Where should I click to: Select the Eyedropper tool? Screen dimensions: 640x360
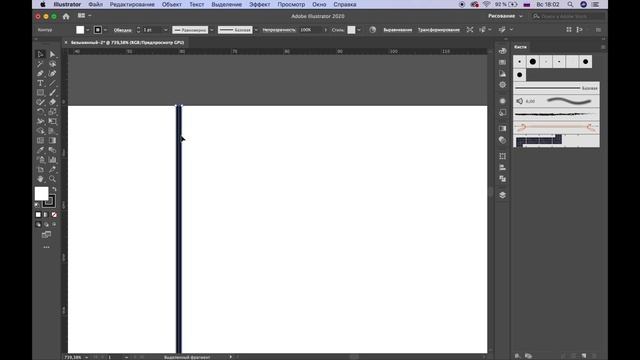[40, 150]
